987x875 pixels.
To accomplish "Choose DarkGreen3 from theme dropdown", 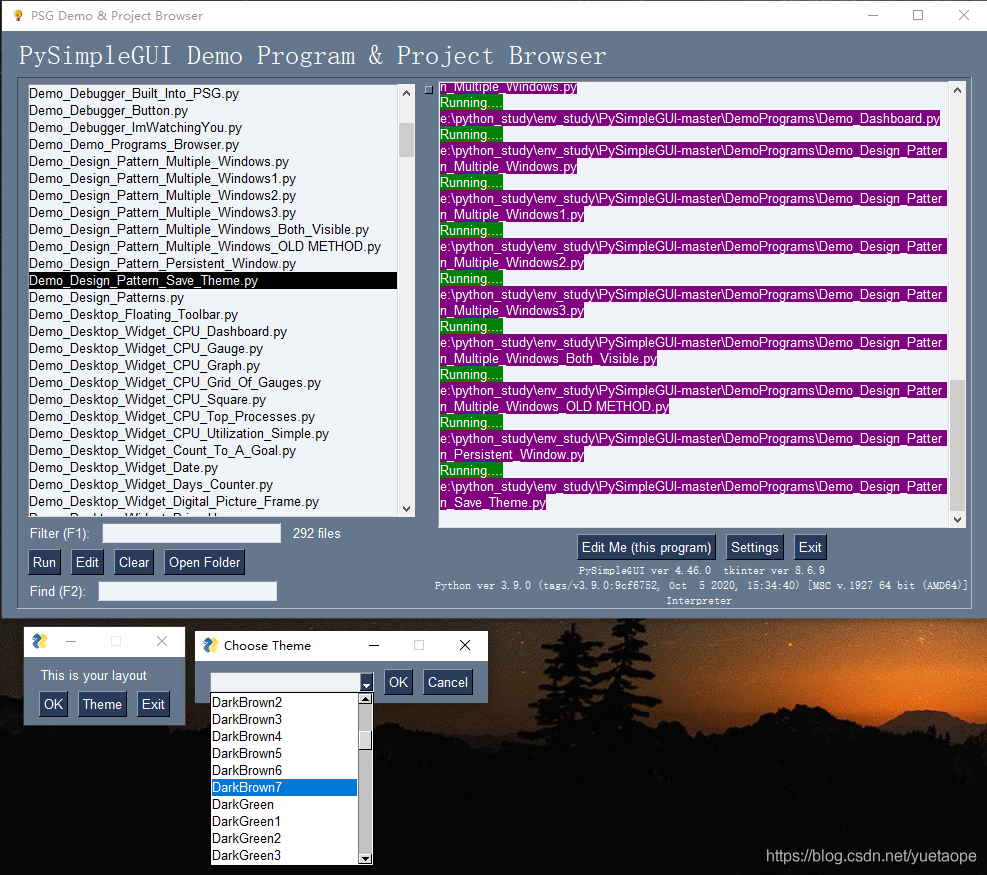I will tap(285, 855).
